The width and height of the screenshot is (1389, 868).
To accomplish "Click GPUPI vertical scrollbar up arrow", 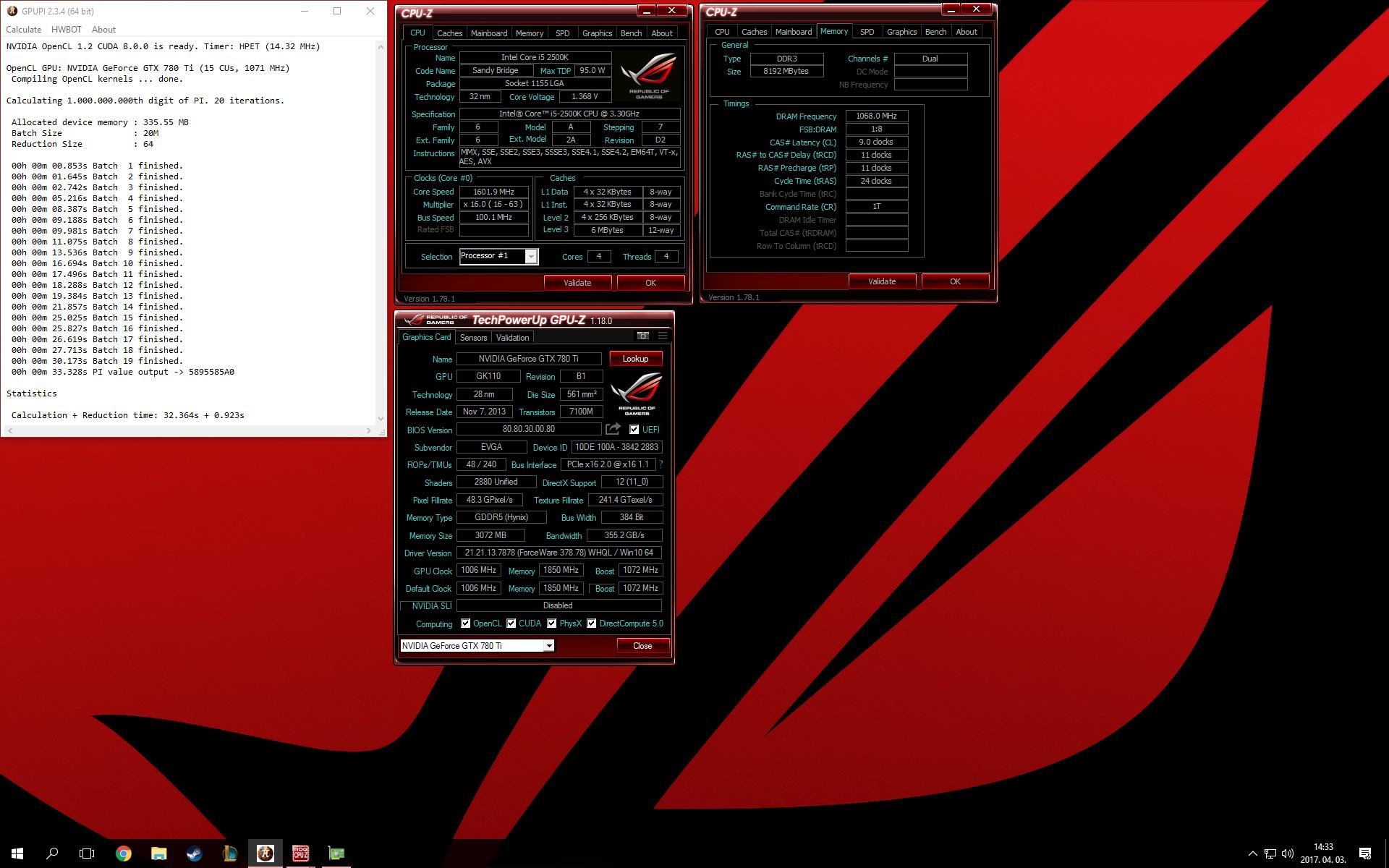I will coord(381,46).
